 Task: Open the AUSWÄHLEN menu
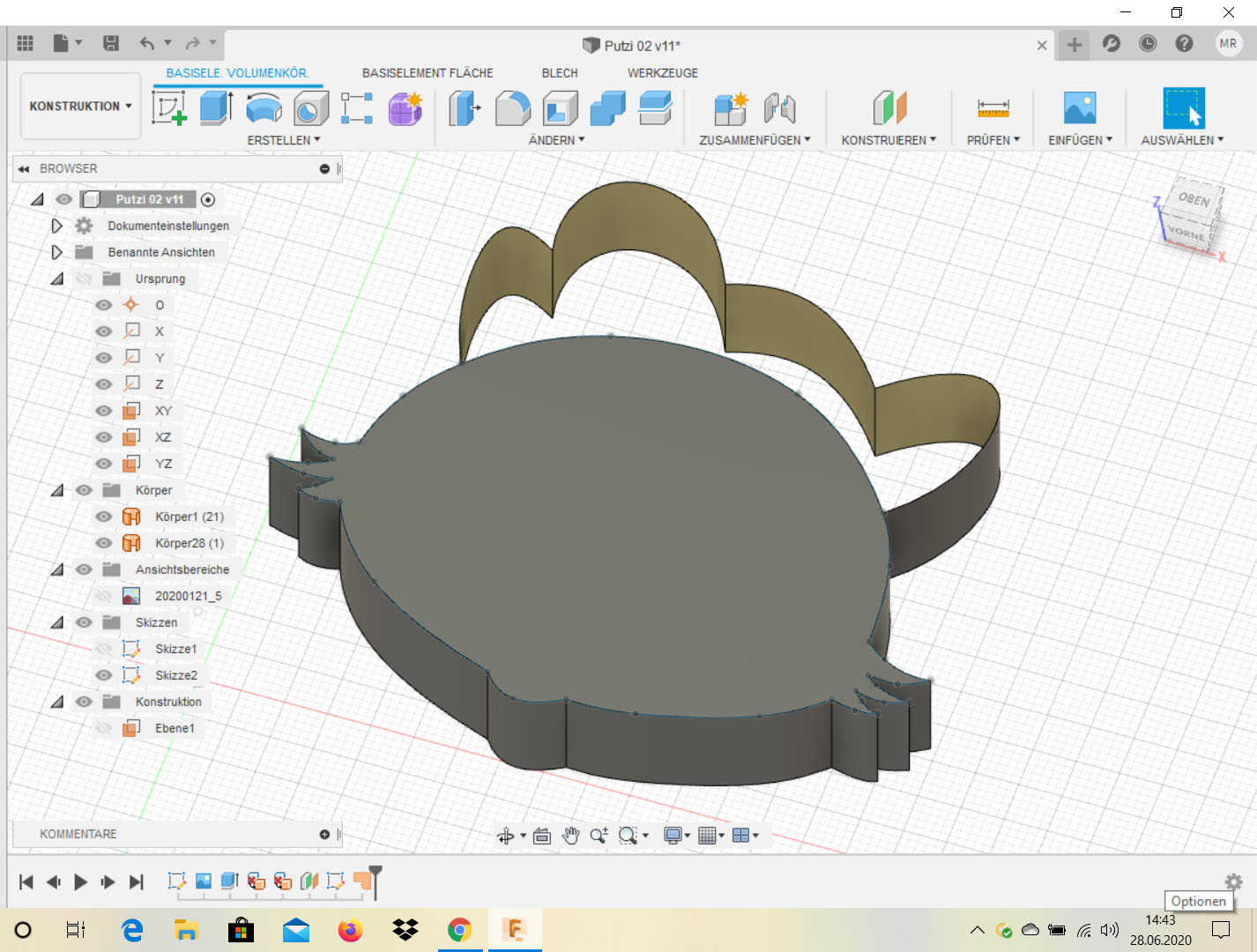pos(1182,140)
